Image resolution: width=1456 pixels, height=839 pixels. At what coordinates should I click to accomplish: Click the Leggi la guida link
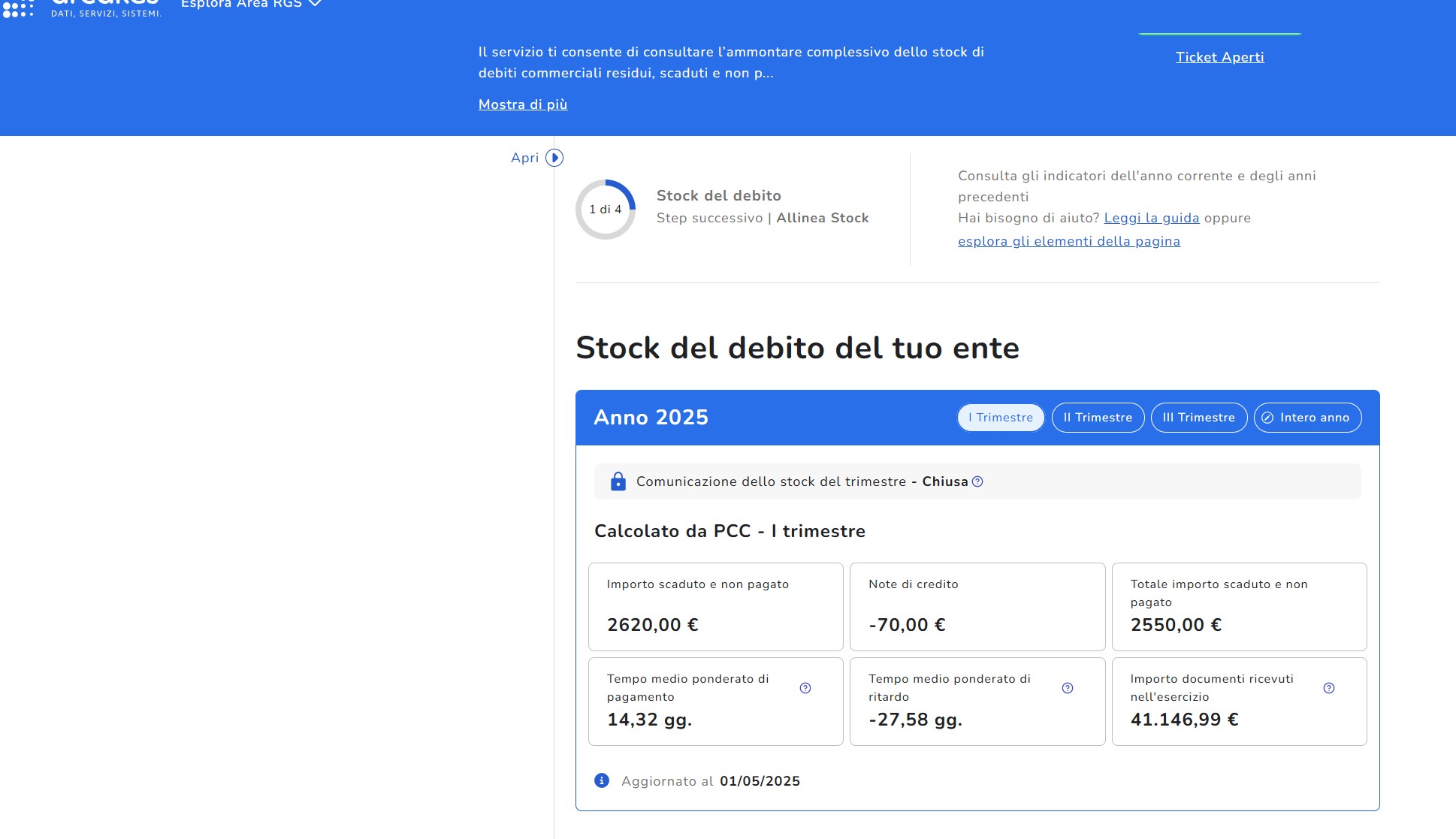tap(1151, 218)
